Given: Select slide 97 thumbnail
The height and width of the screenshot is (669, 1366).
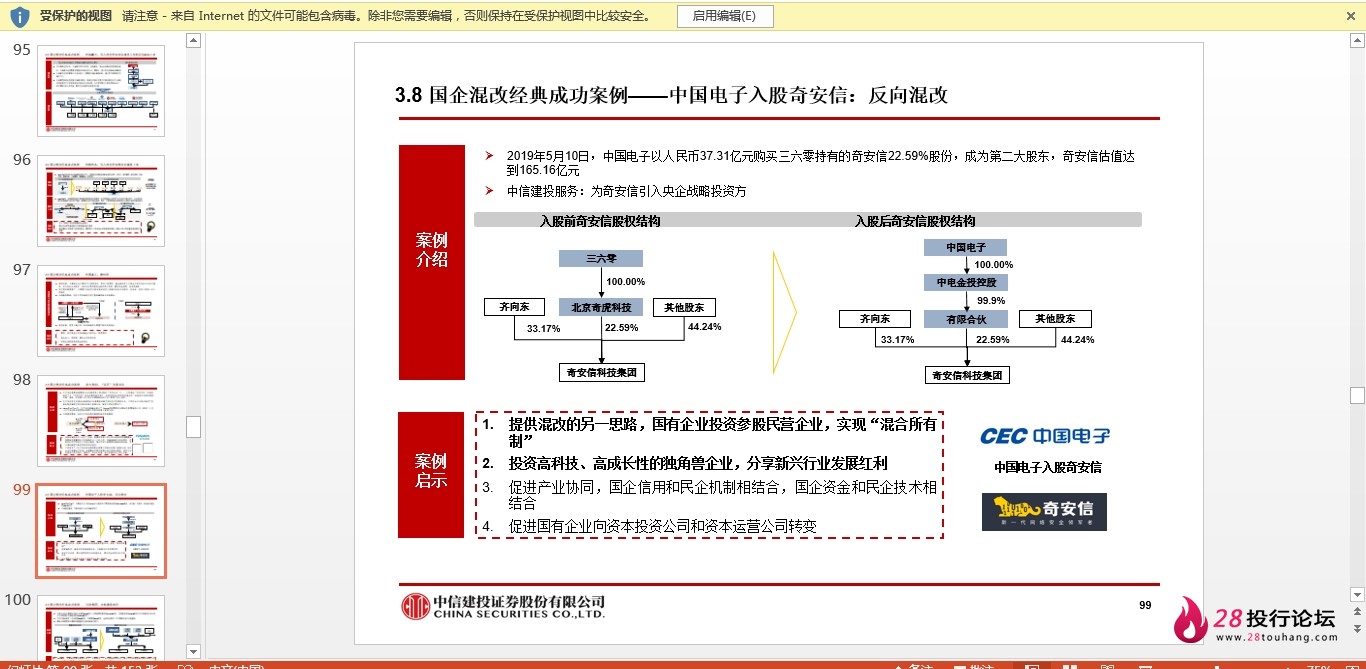Looking at the screenshot, I should pos(101,311).
